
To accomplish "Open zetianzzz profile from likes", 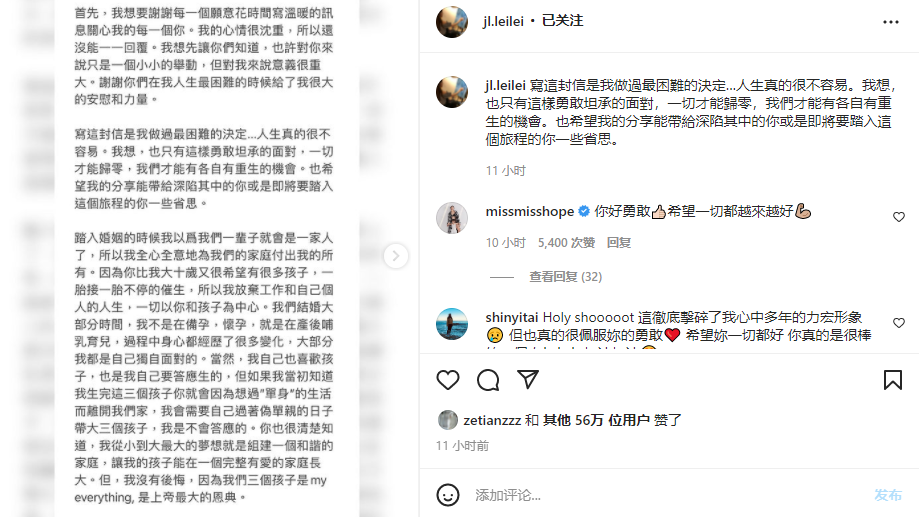I will click(x=492, y=420).
